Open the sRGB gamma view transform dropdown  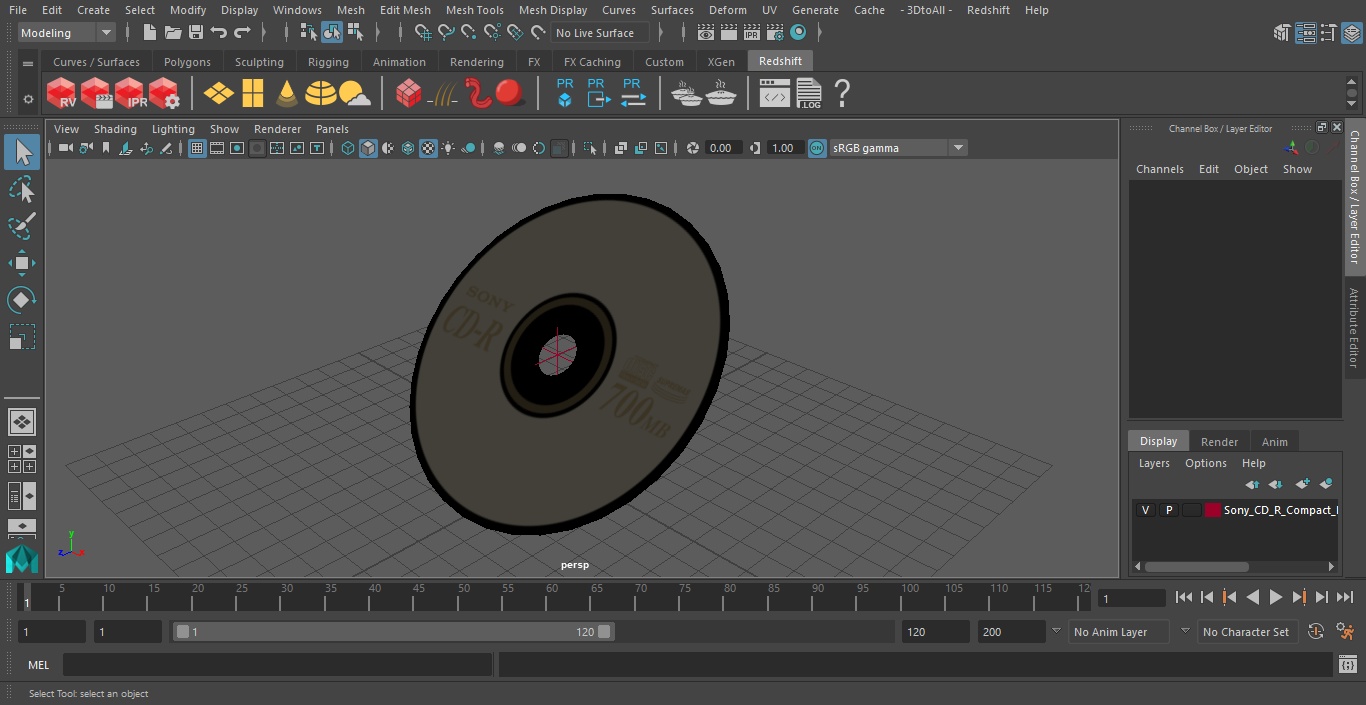tap(897, 148)
